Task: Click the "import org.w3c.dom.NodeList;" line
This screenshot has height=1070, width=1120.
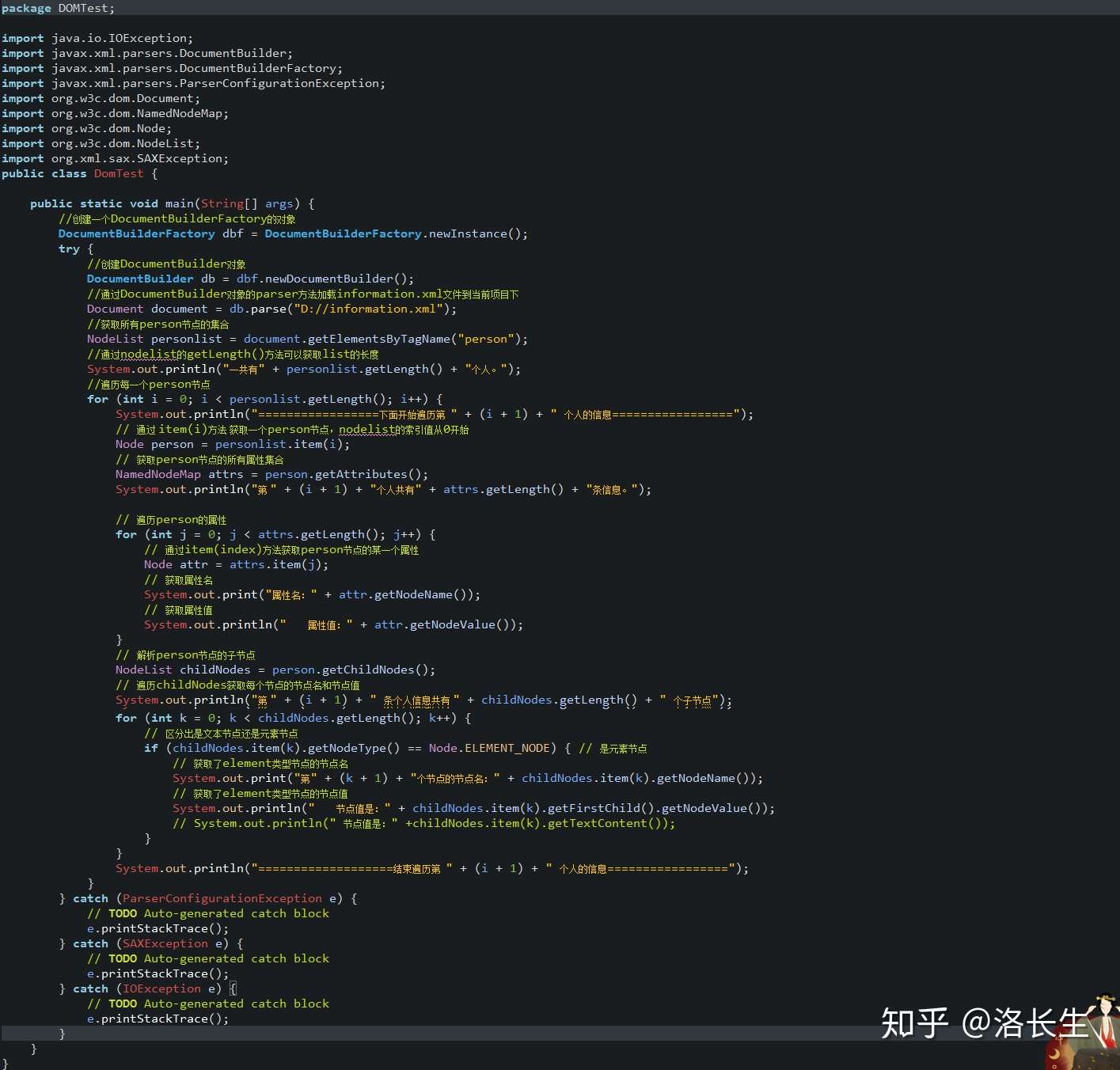Action: pyautogui.click(x=101, y=143)
